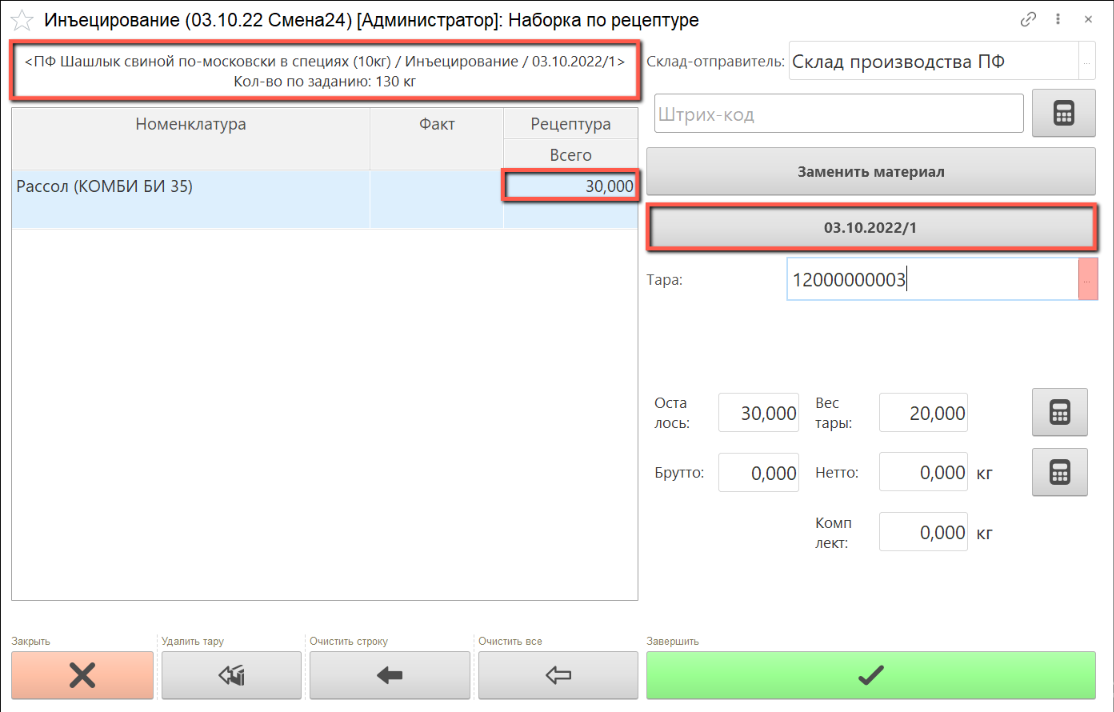Open Склад-отправитель selection ellipsis

1087,62
